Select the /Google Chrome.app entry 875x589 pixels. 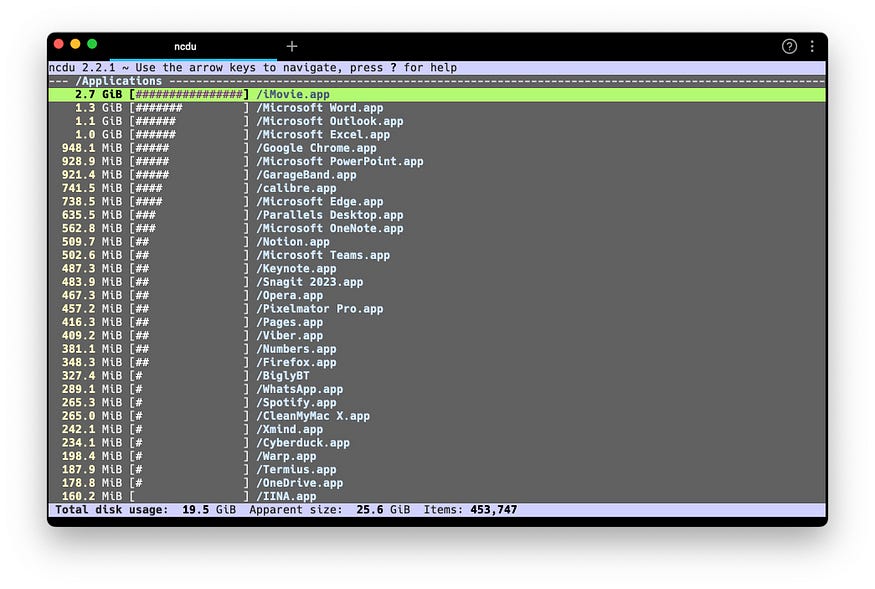point(437,148)
